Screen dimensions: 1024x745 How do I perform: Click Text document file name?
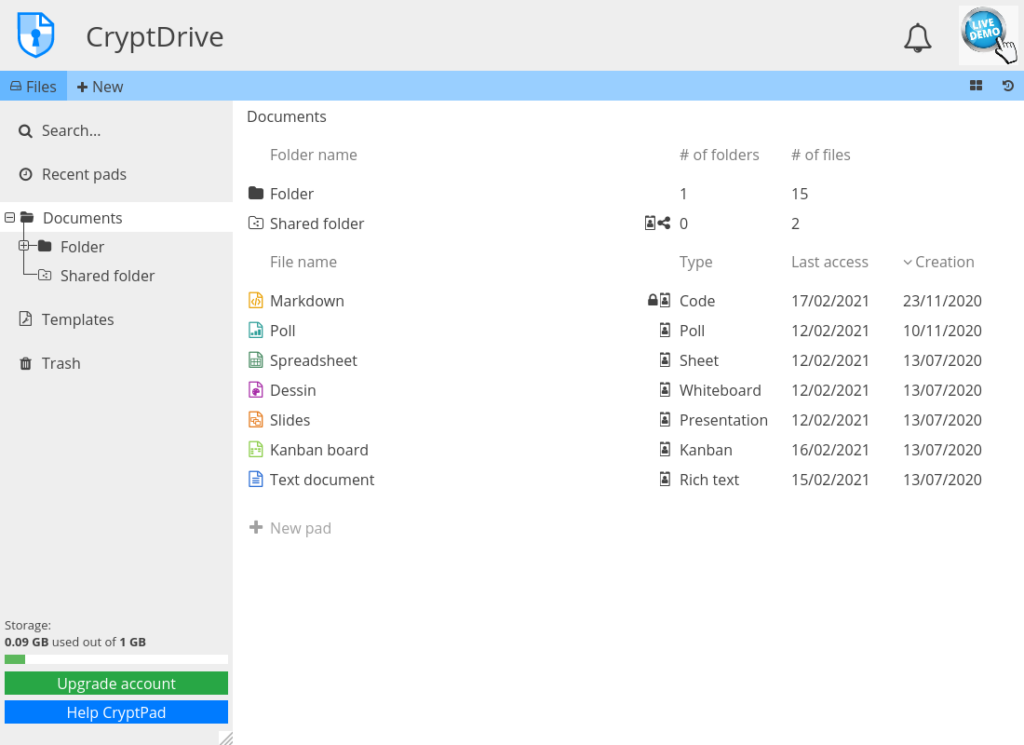tap(322, 480)
